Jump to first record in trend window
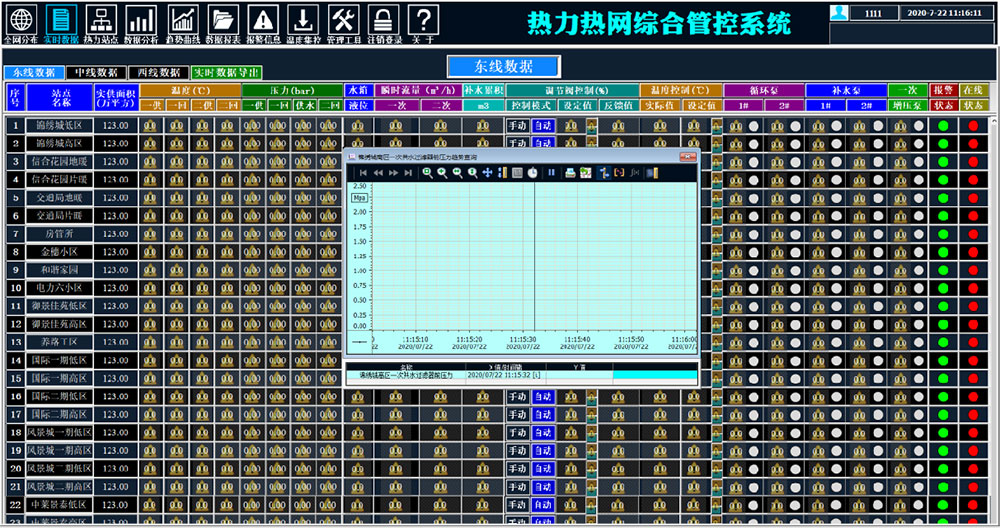Image resolution: width=1000 pixels, height=528 pixels. tap(363, 173)
